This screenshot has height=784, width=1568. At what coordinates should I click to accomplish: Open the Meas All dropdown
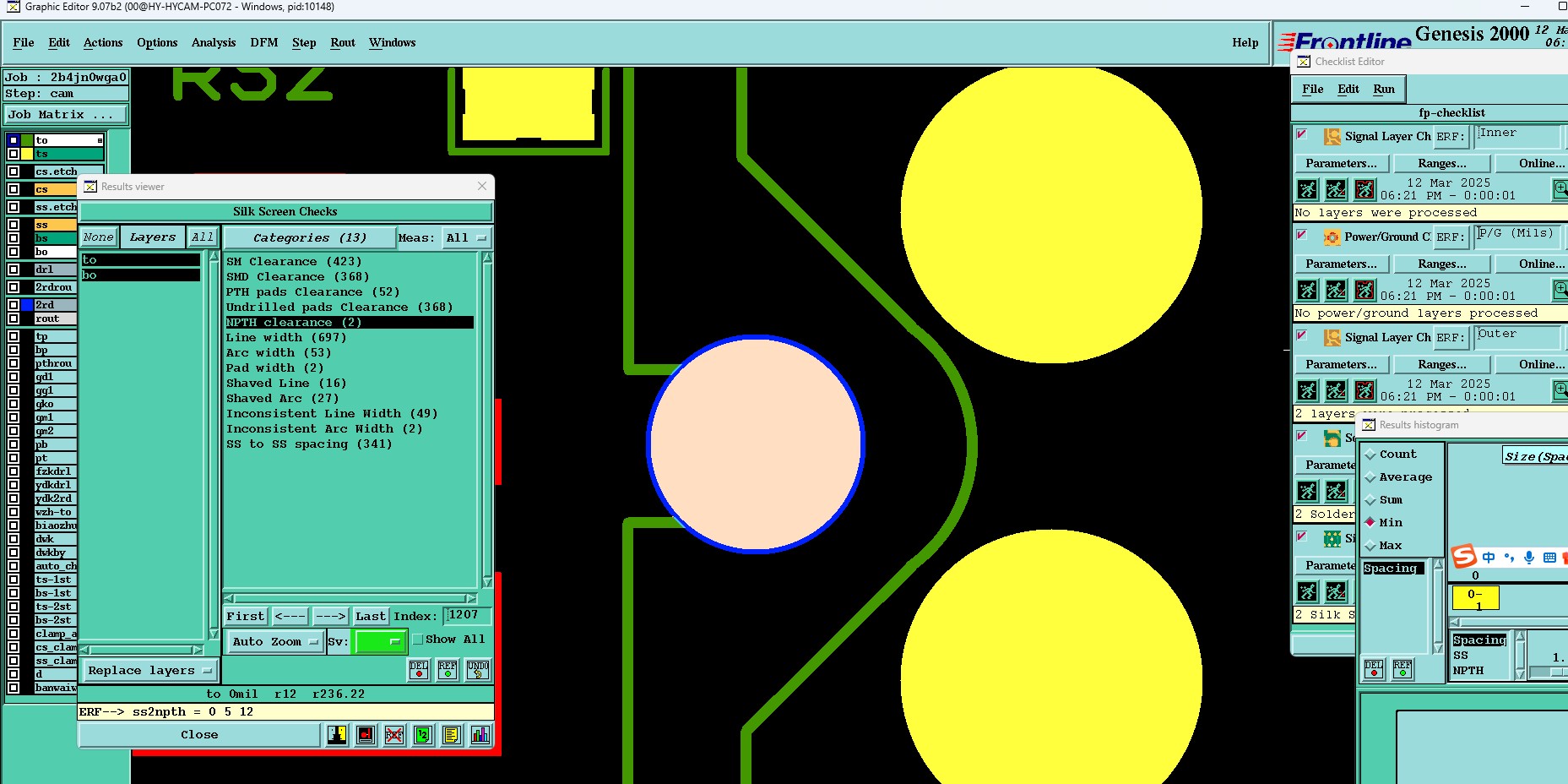point(466,238)
